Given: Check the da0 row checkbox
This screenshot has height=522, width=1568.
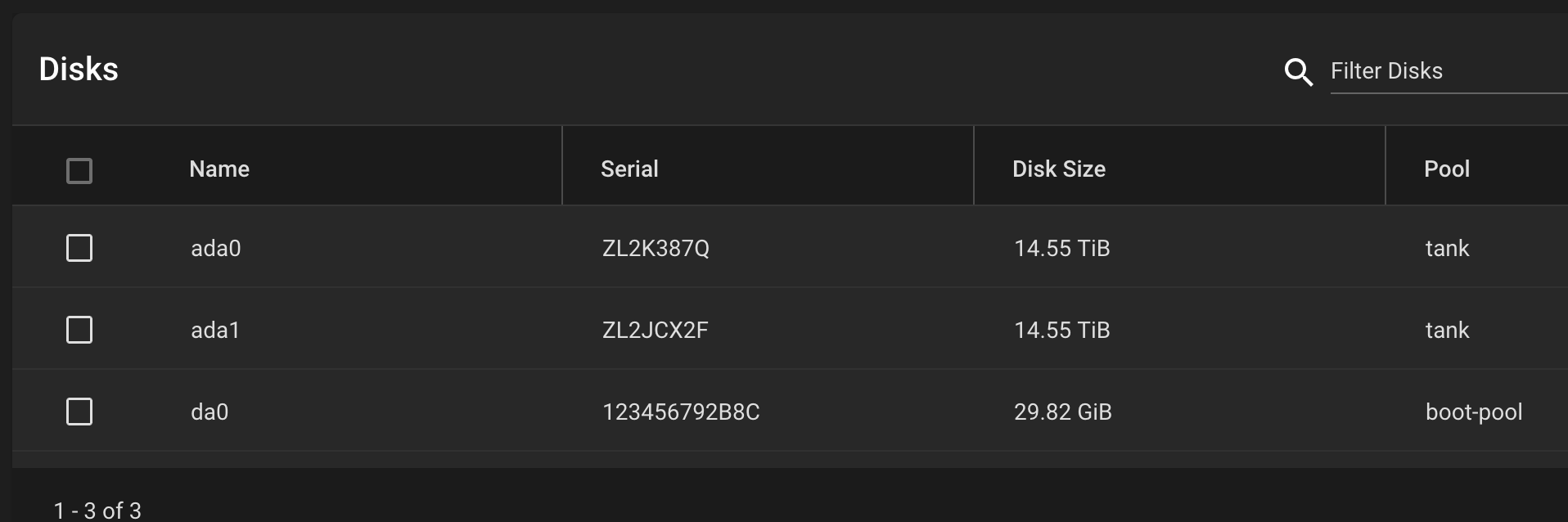Looking at the screenshot, I should 79,412.
